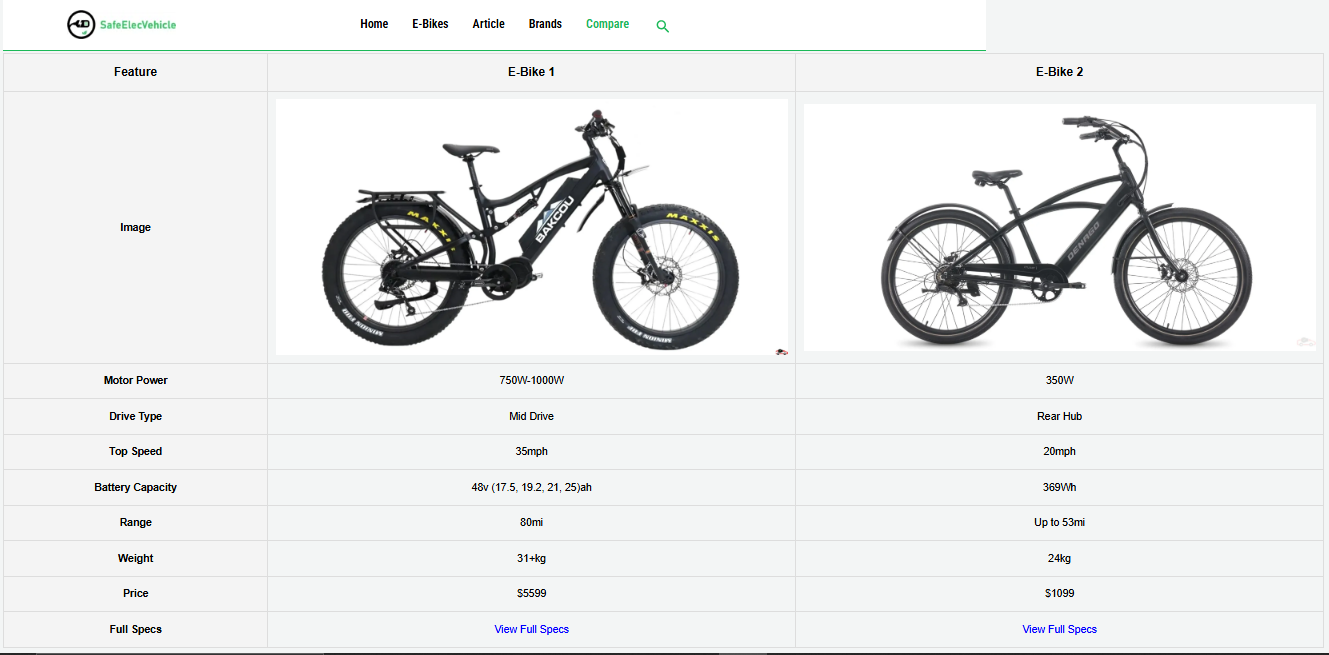Select the $1099 price
The image size is (1329, 655).
tap(1059, 593)
